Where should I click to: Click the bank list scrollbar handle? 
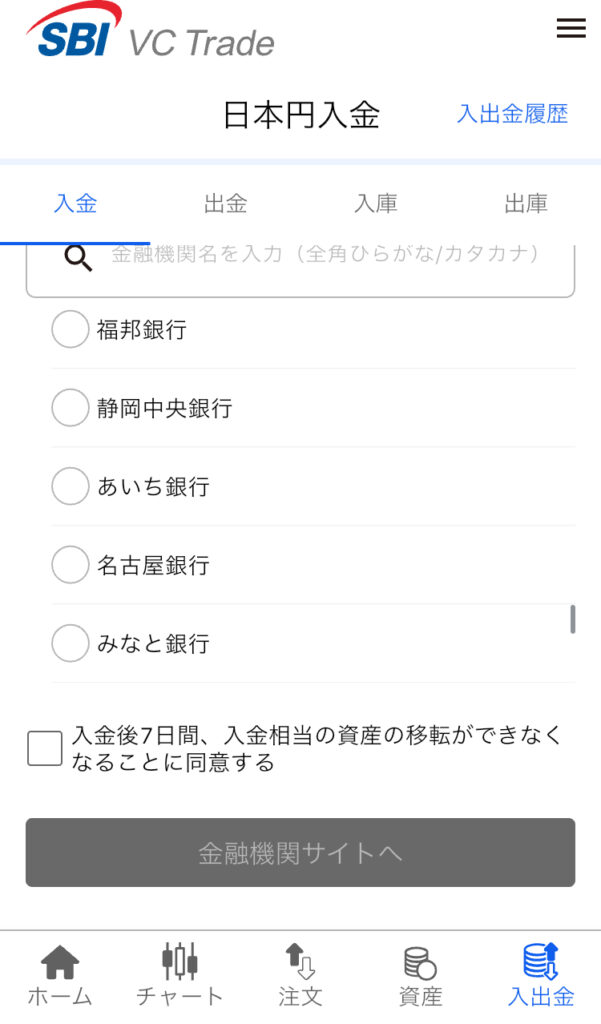[572, 619]
